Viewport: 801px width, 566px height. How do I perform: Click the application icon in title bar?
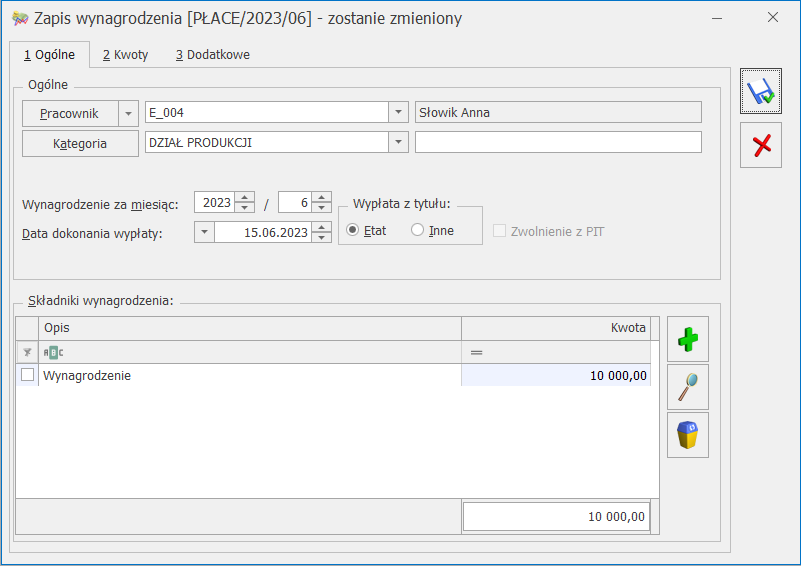20,19
